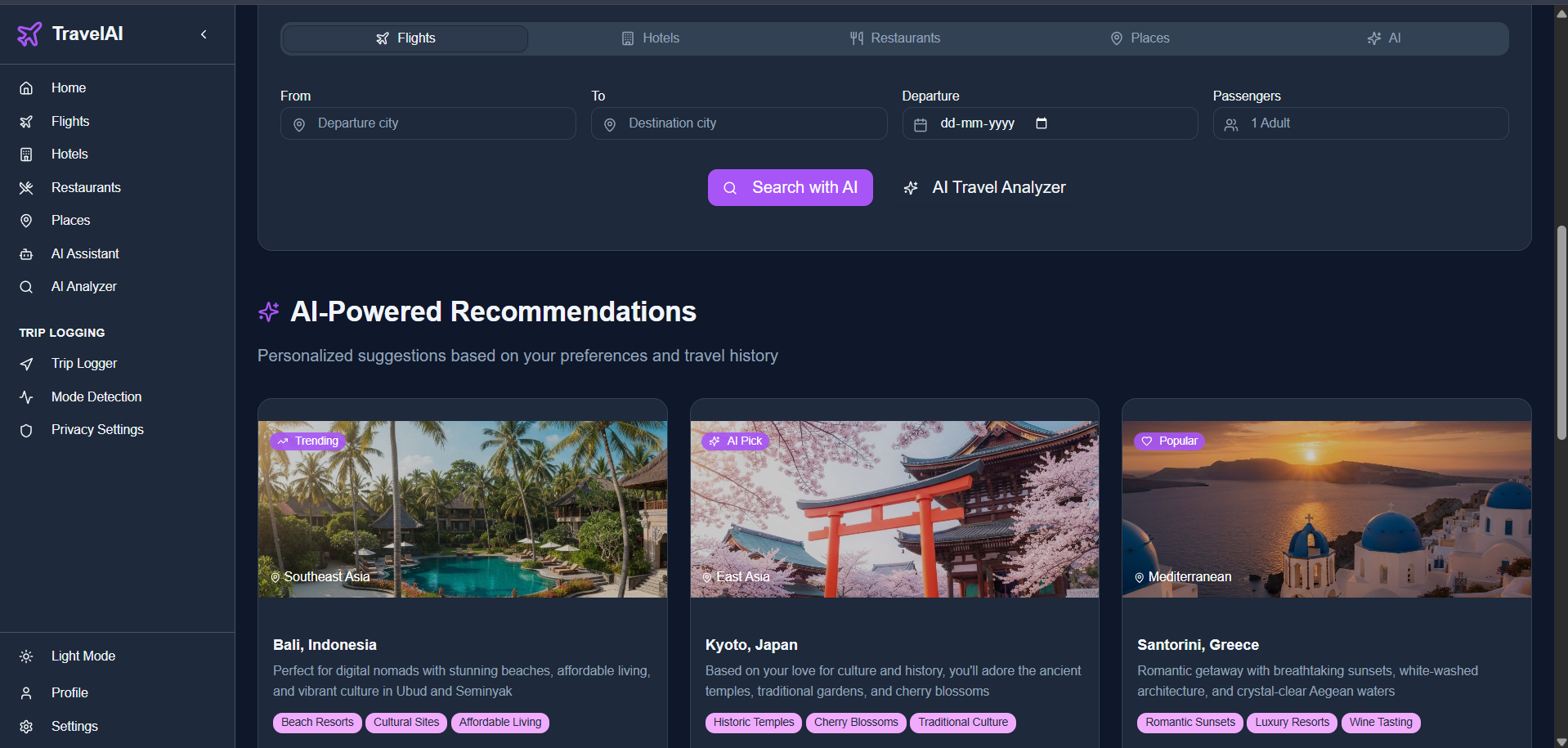Click the Departure date field

(1050, 123)
